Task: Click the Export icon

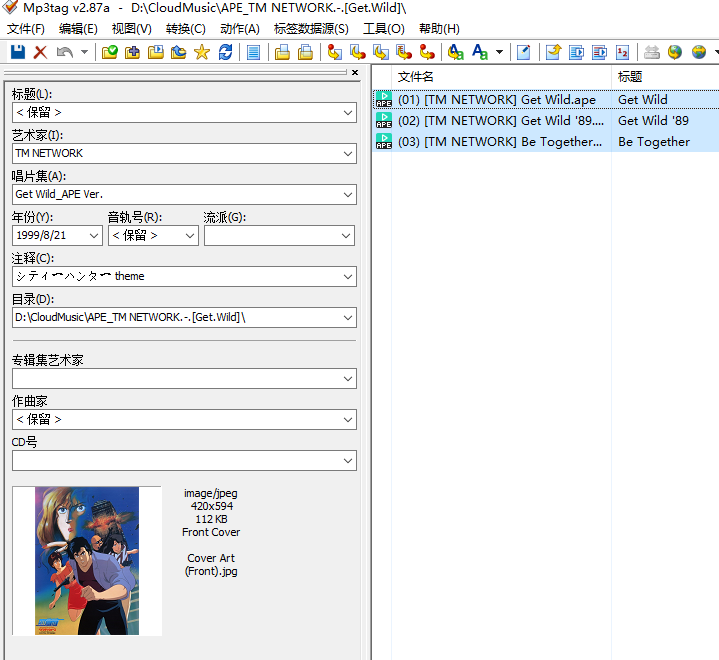Action: pos(553,52)
